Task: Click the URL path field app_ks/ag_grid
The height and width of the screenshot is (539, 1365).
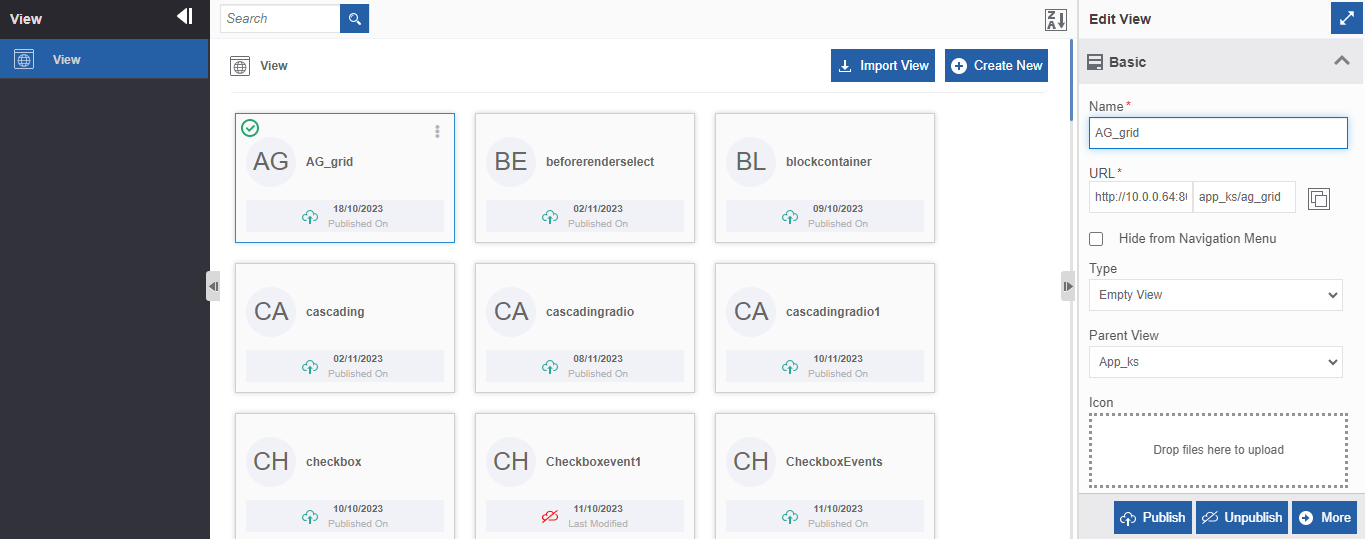Action: (1245, 197)
